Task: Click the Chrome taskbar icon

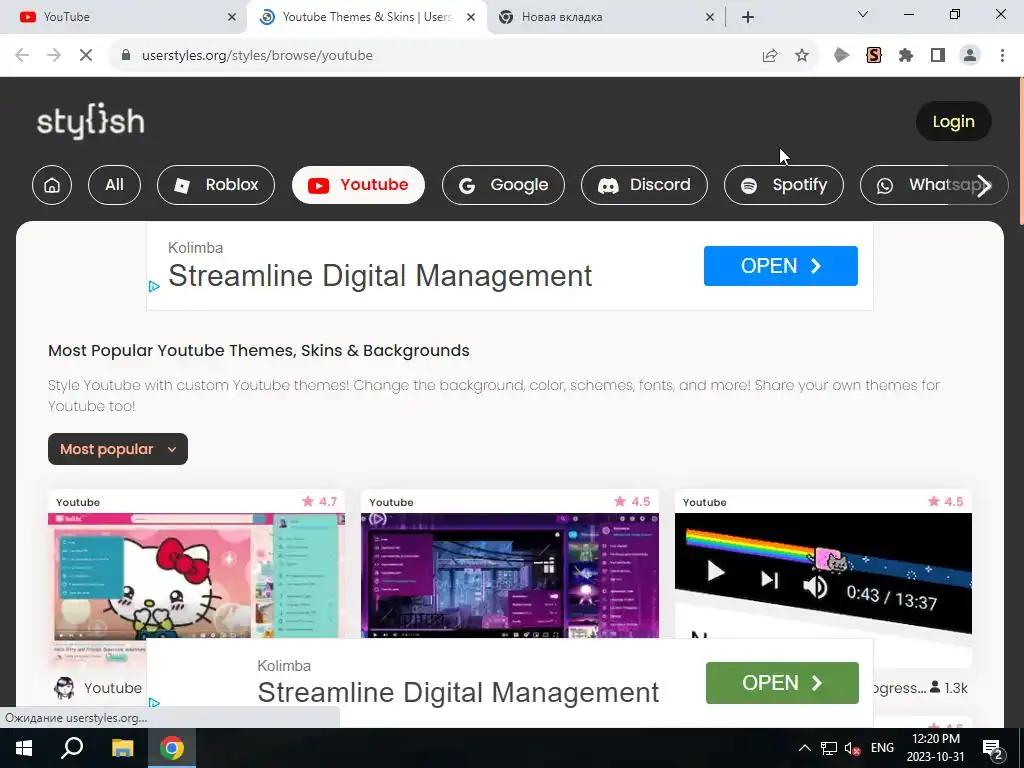Action: 172,748
